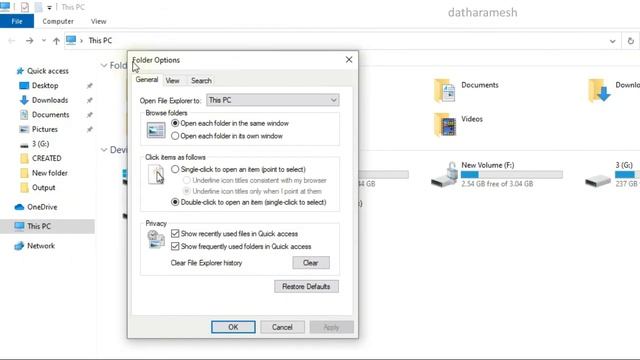The height and width of the screenshot is (360, 640).
Task: Confirm with the OK button
Action: tap(233, 327)
